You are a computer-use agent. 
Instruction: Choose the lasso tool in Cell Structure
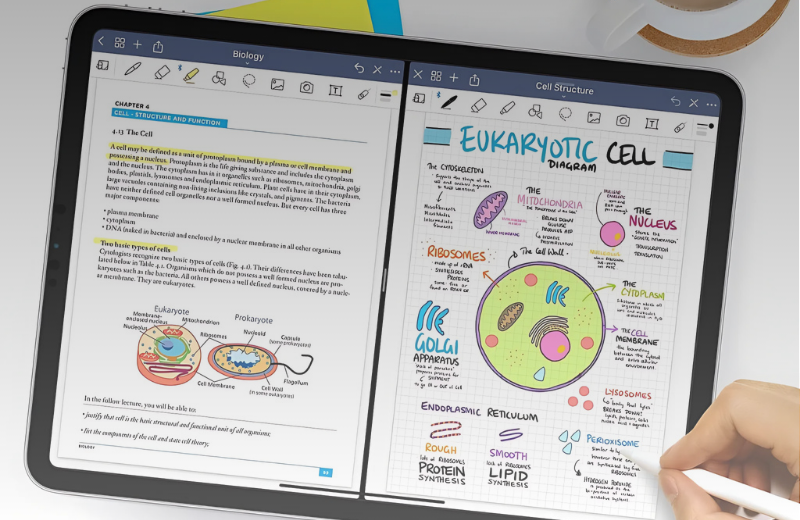coord(565,113)
